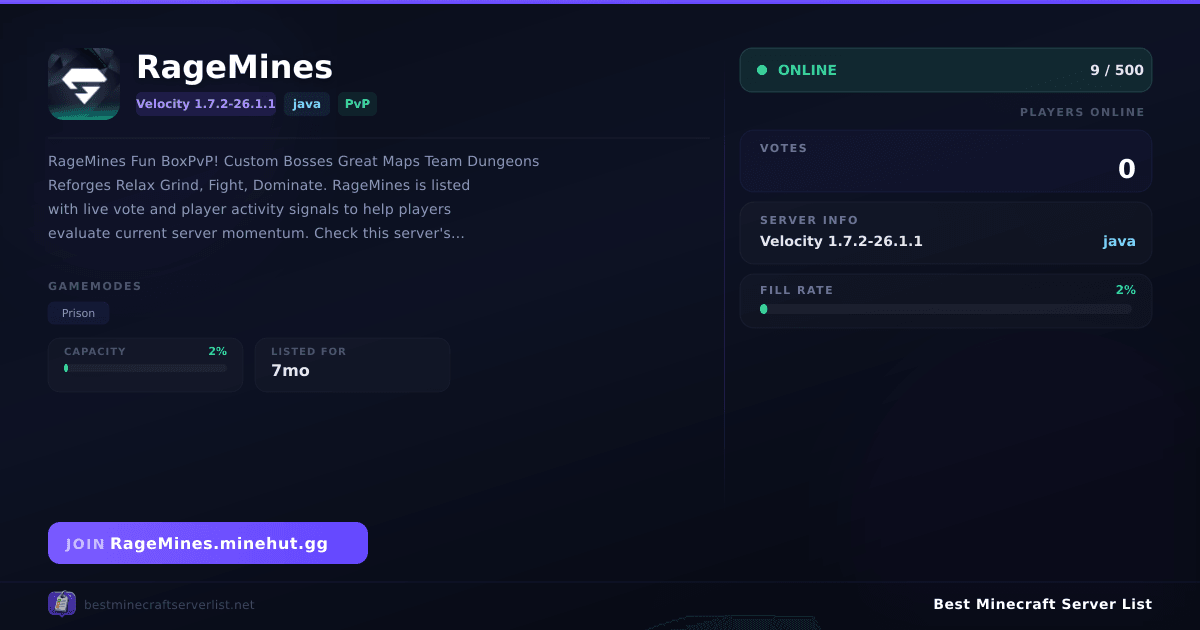
Task: Click the RageMines server logo icon
Action: [x=84, y=84]
